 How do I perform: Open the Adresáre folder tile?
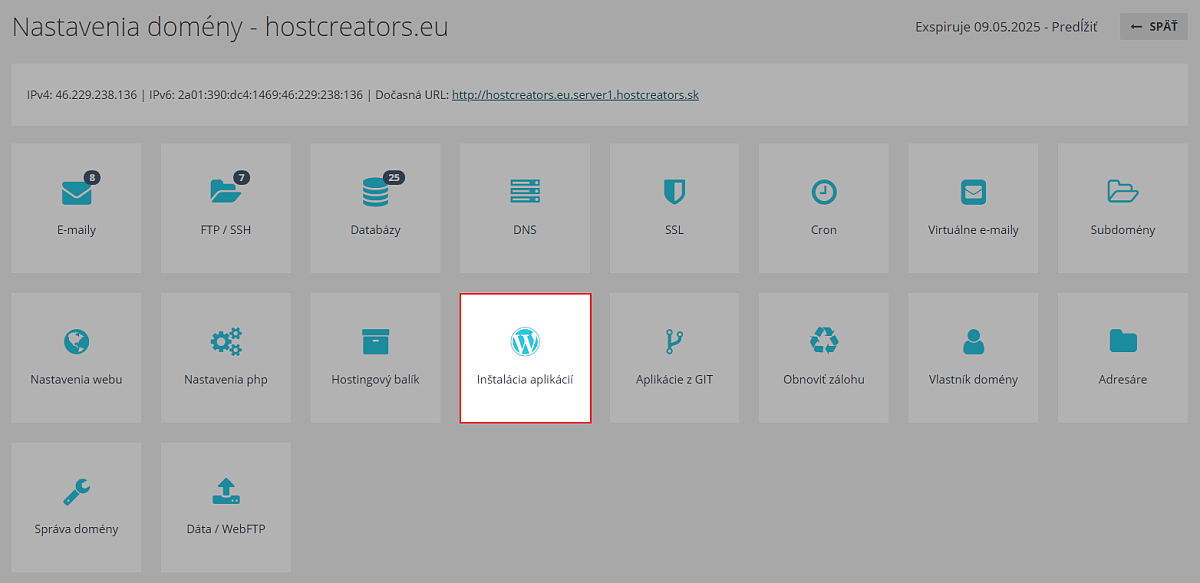pyautogui.click(x=1123, y=358)
